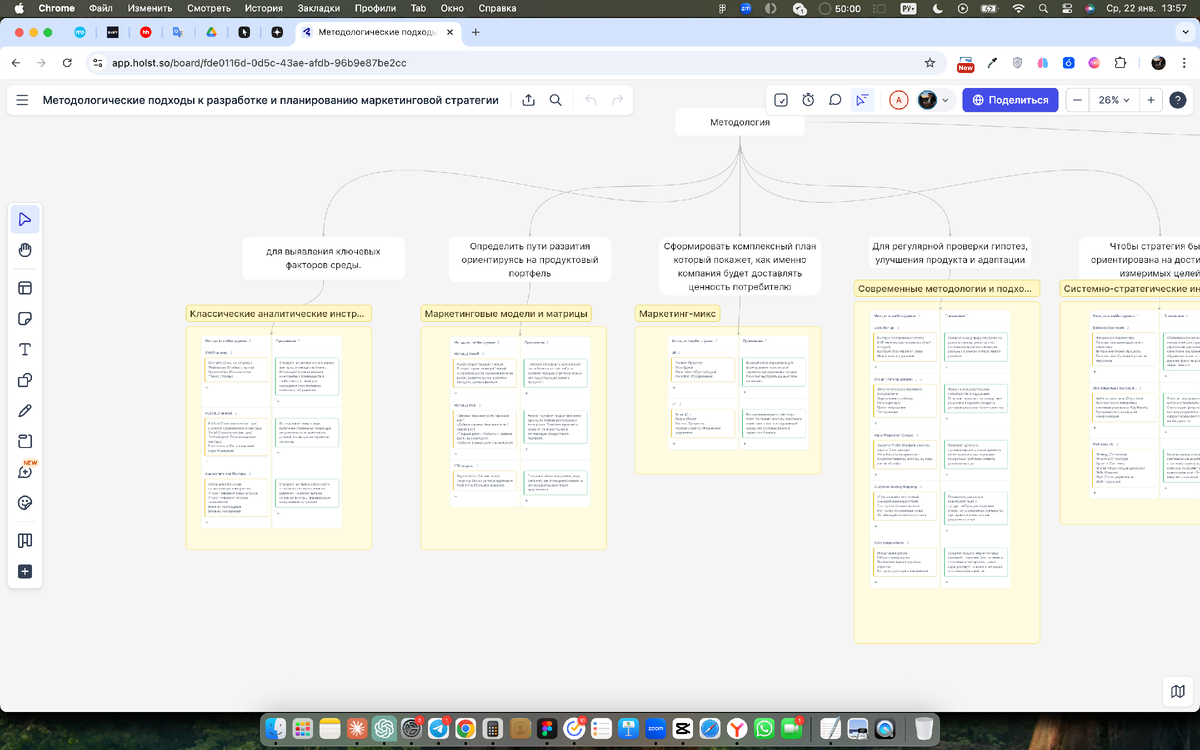1200x750 pixels.
Task: Click the export board icon
Action: tap(528, 100)
